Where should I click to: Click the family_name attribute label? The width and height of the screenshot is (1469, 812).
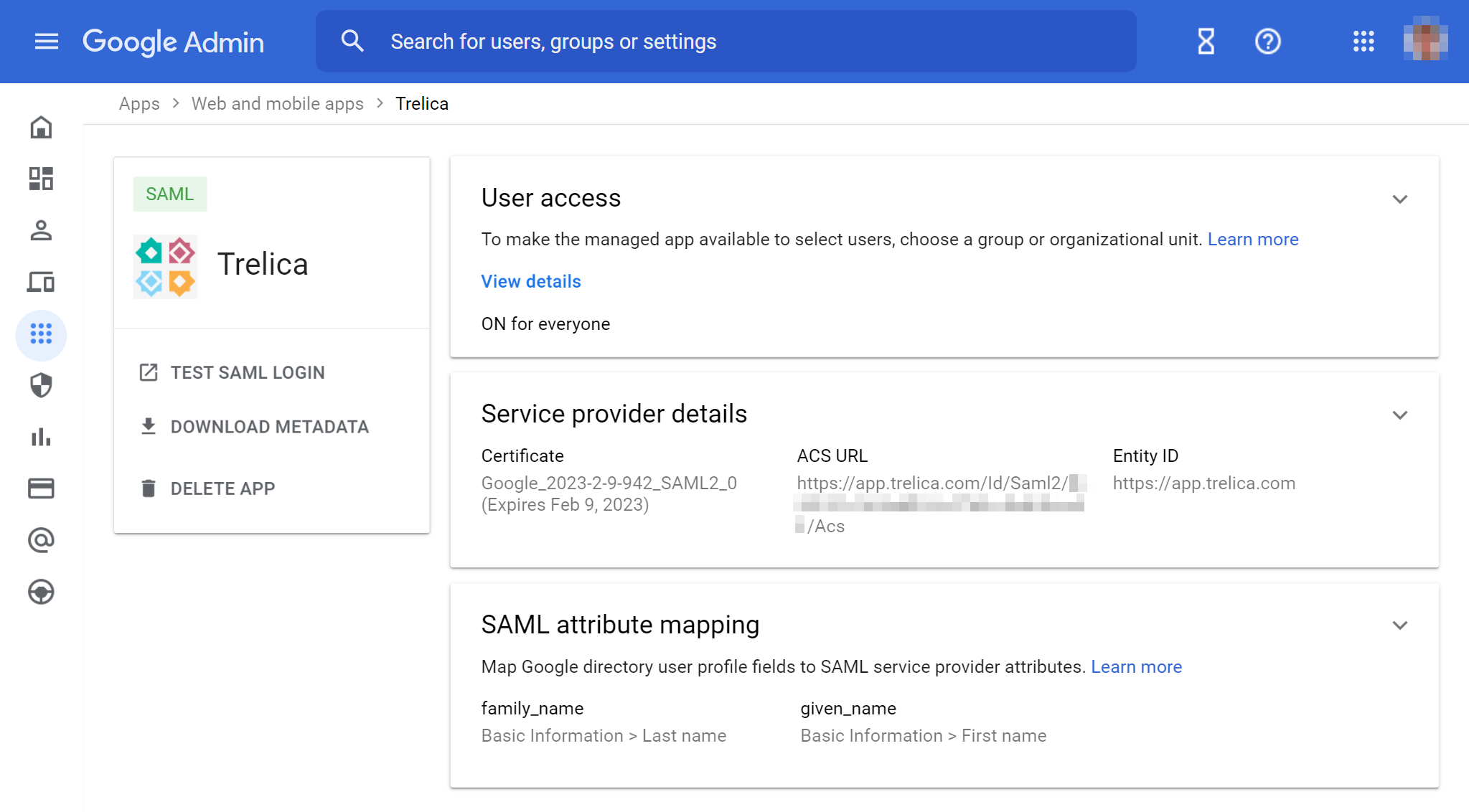[532, 708]
